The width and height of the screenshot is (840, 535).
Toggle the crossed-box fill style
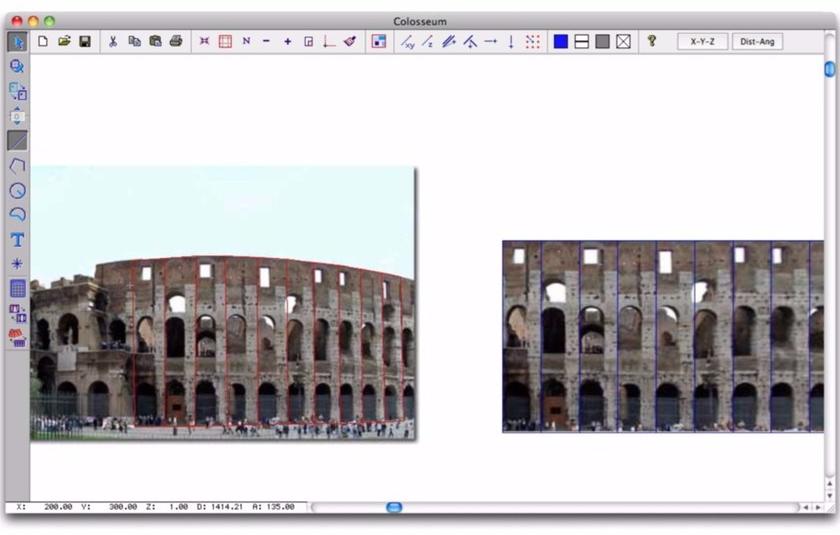(624, 41)
